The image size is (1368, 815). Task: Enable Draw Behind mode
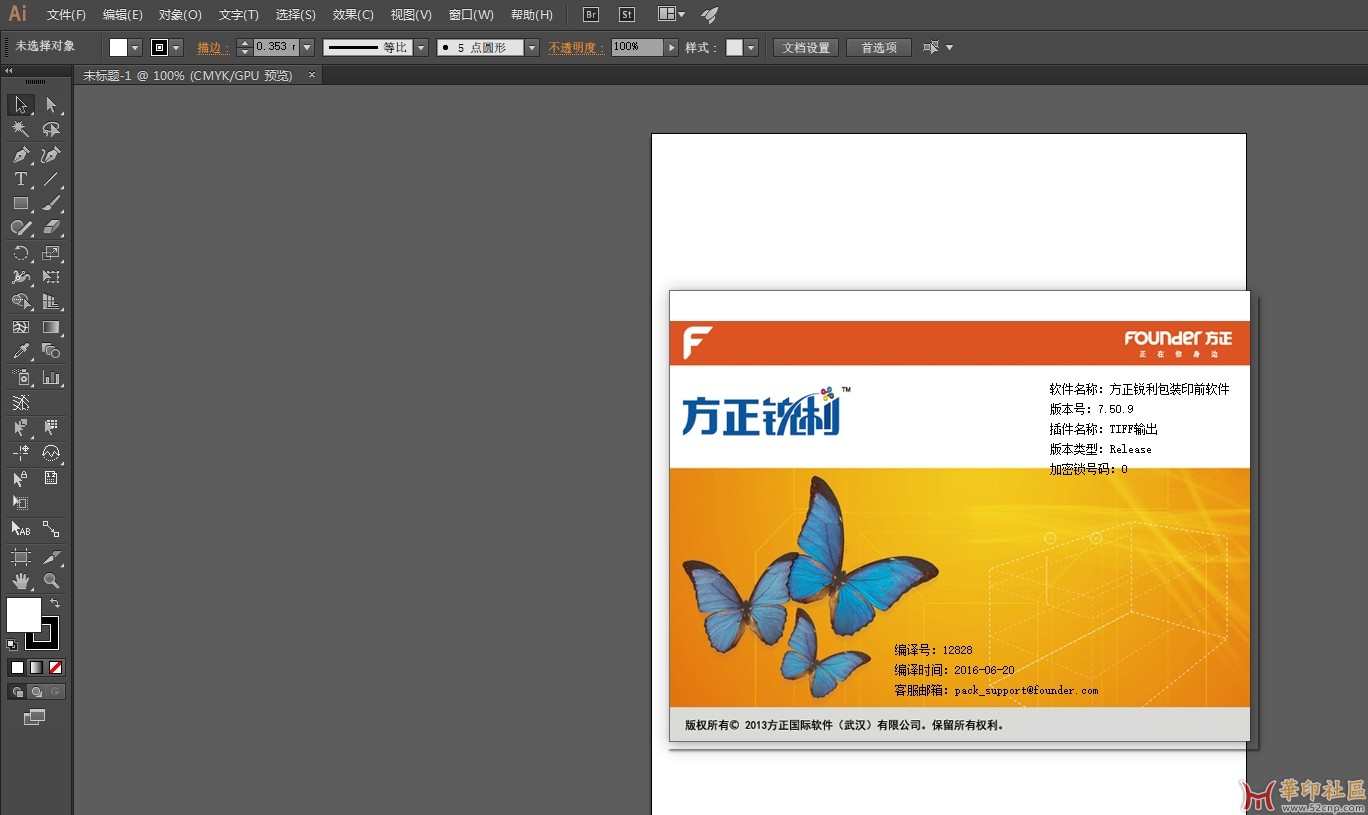[36, 691]
